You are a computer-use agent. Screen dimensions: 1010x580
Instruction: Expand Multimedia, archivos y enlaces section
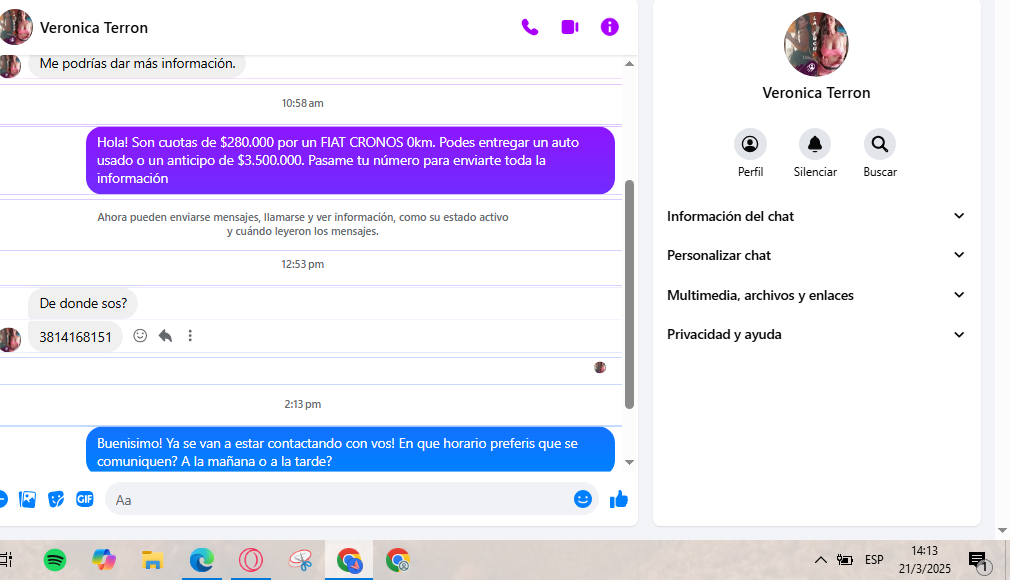816,295
